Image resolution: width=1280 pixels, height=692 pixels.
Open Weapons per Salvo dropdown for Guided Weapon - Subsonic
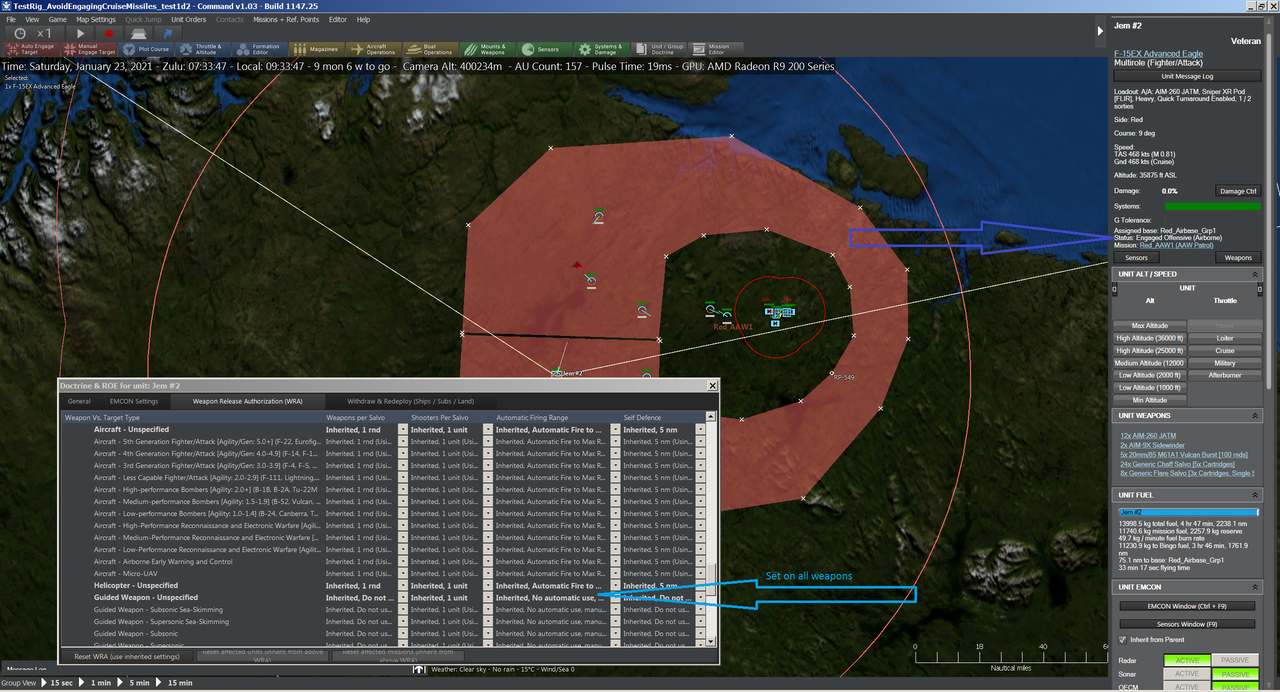pos(403,634)
